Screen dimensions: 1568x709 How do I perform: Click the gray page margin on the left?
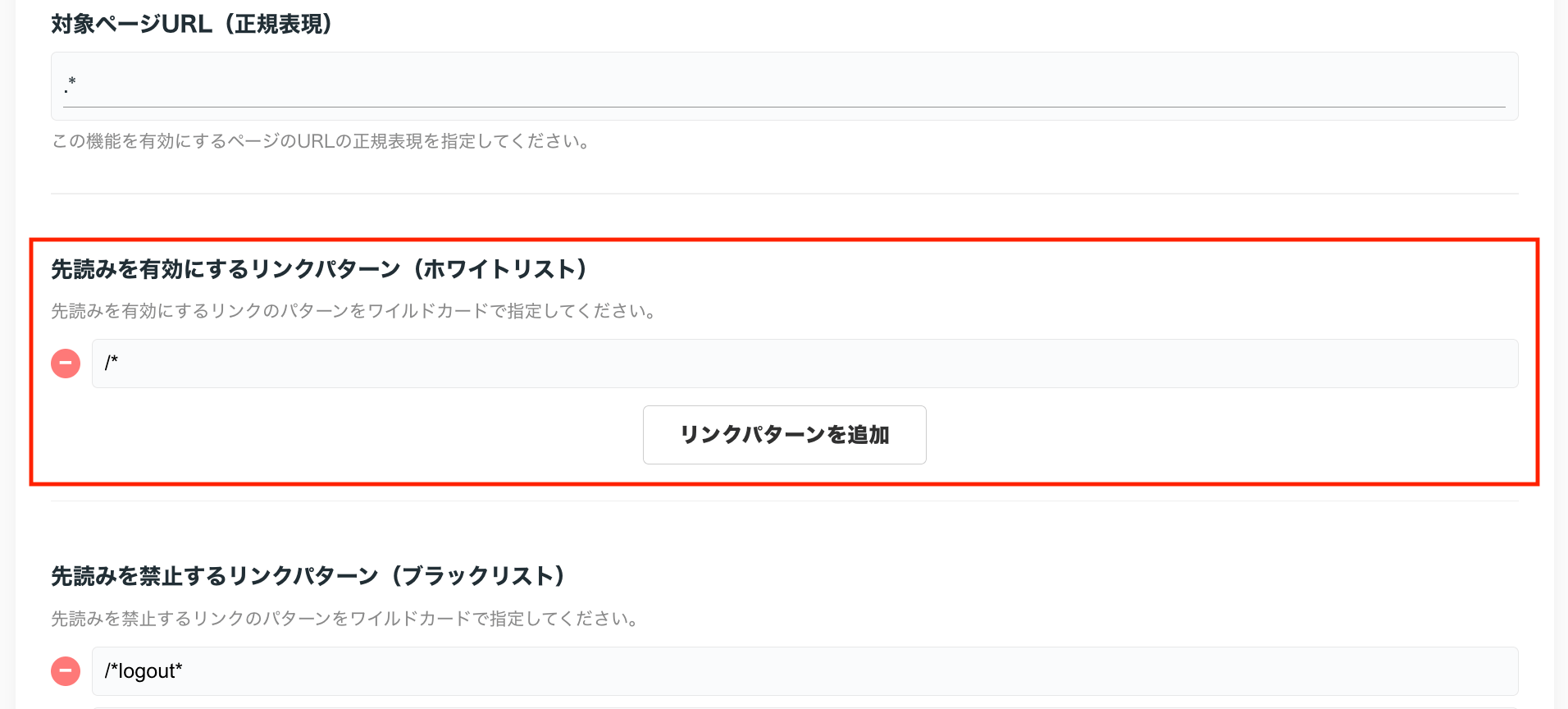7,354
